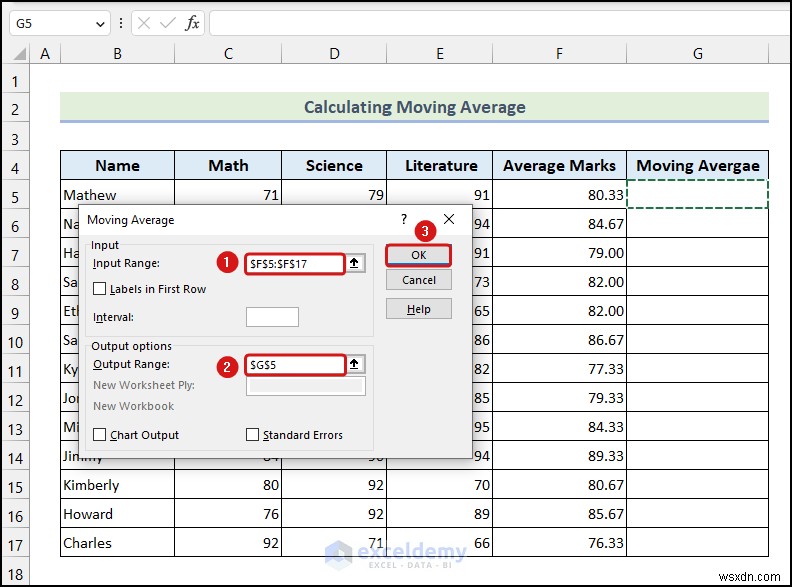Close the Moving Average dialog with X
This screenshot has height=587, width=792.
click(x=449, y=219)
